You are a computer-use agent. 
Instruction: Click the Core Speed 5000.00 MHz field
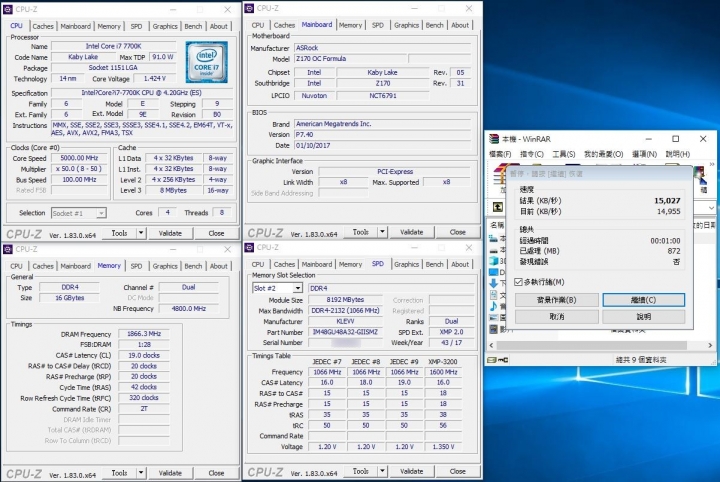click(79, 158)
